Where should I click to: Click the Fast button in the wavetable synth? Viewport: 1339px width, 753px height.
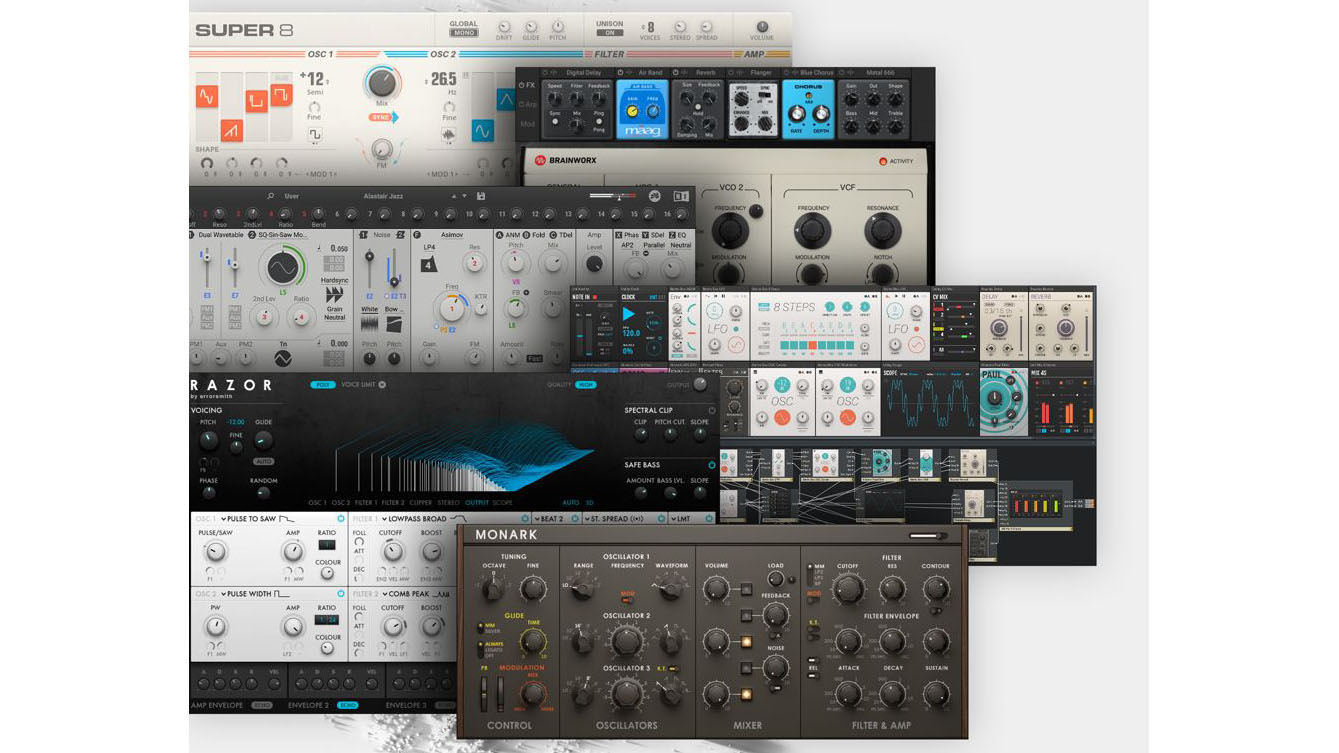[x=536, y=358]
